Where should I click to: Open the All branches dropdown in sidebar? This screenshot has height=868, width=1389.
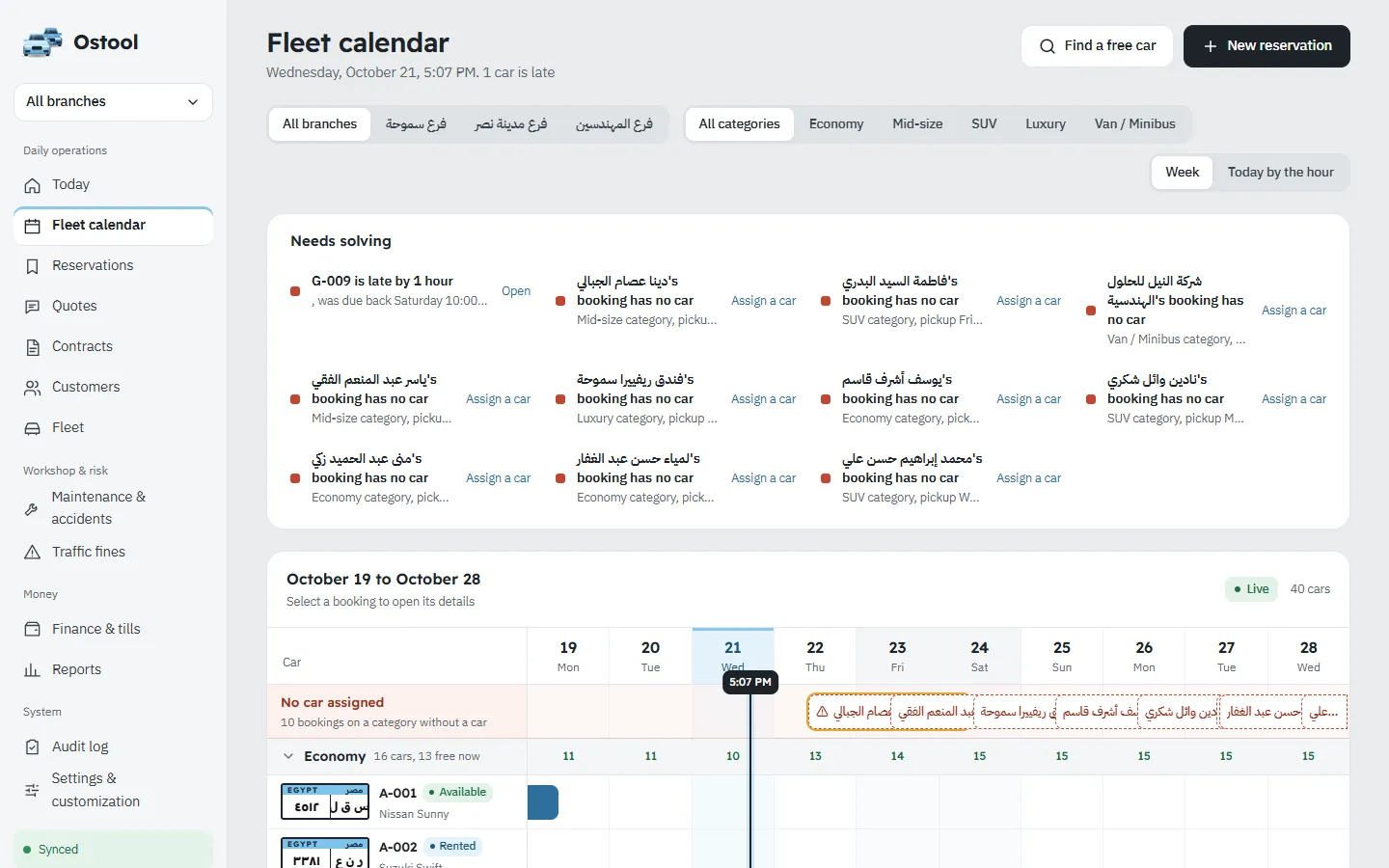coord(113,102)
